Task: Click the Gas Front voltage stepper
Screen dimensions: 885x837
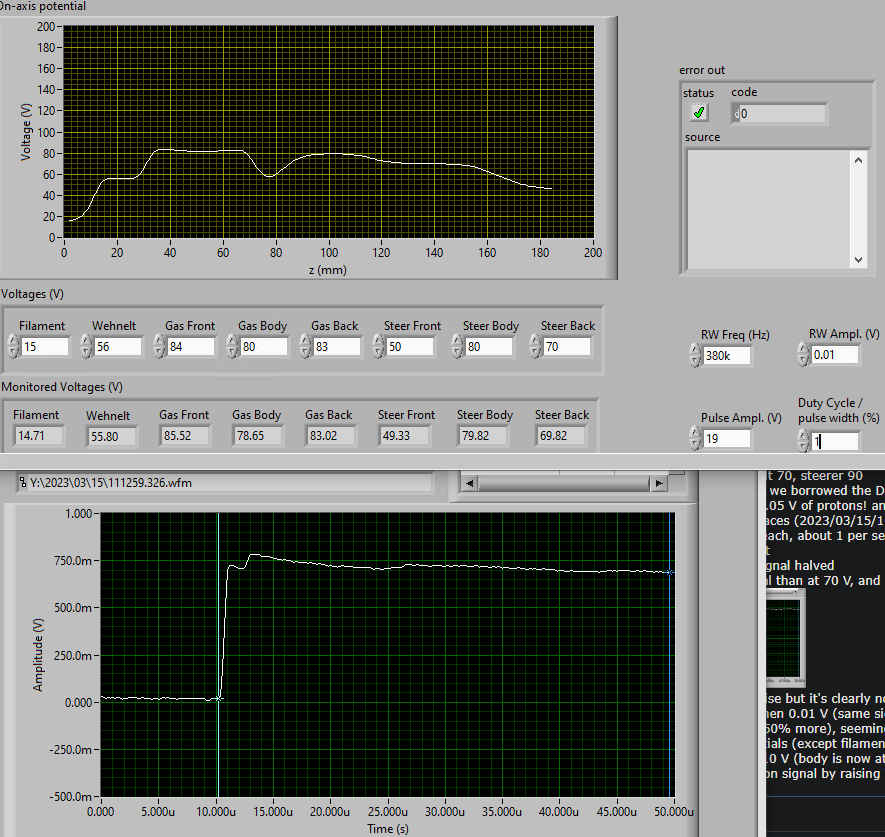Action: click(159, 346)
